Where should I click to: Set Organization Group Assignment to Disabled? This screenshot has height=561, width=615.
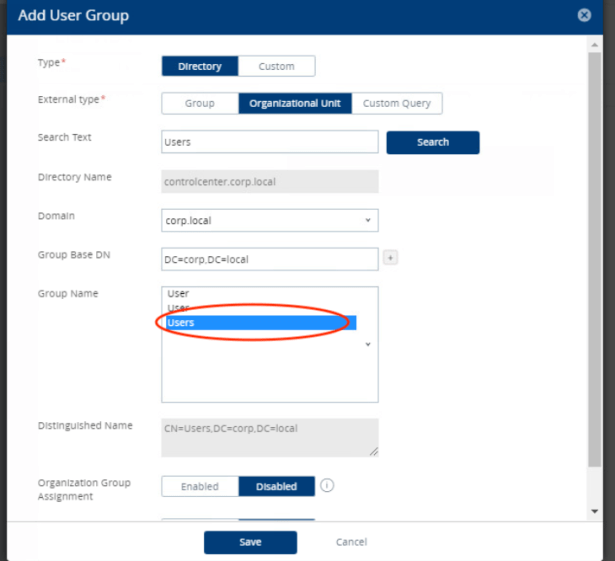pyautogui.click(x=276, y=486)
